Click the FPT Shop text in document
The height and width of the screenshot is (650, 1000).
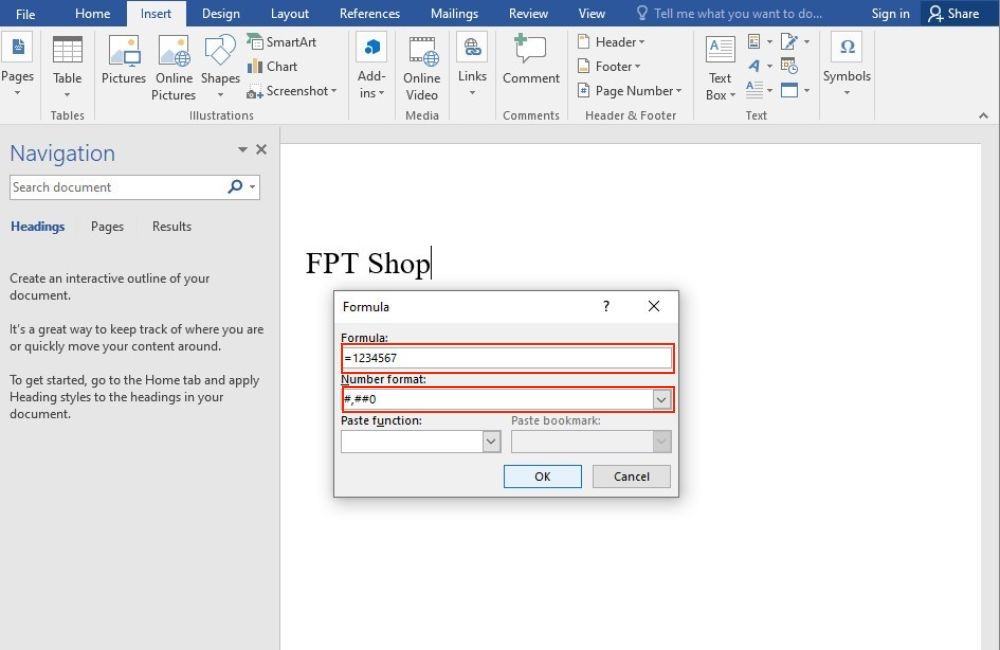click(368, 263)
